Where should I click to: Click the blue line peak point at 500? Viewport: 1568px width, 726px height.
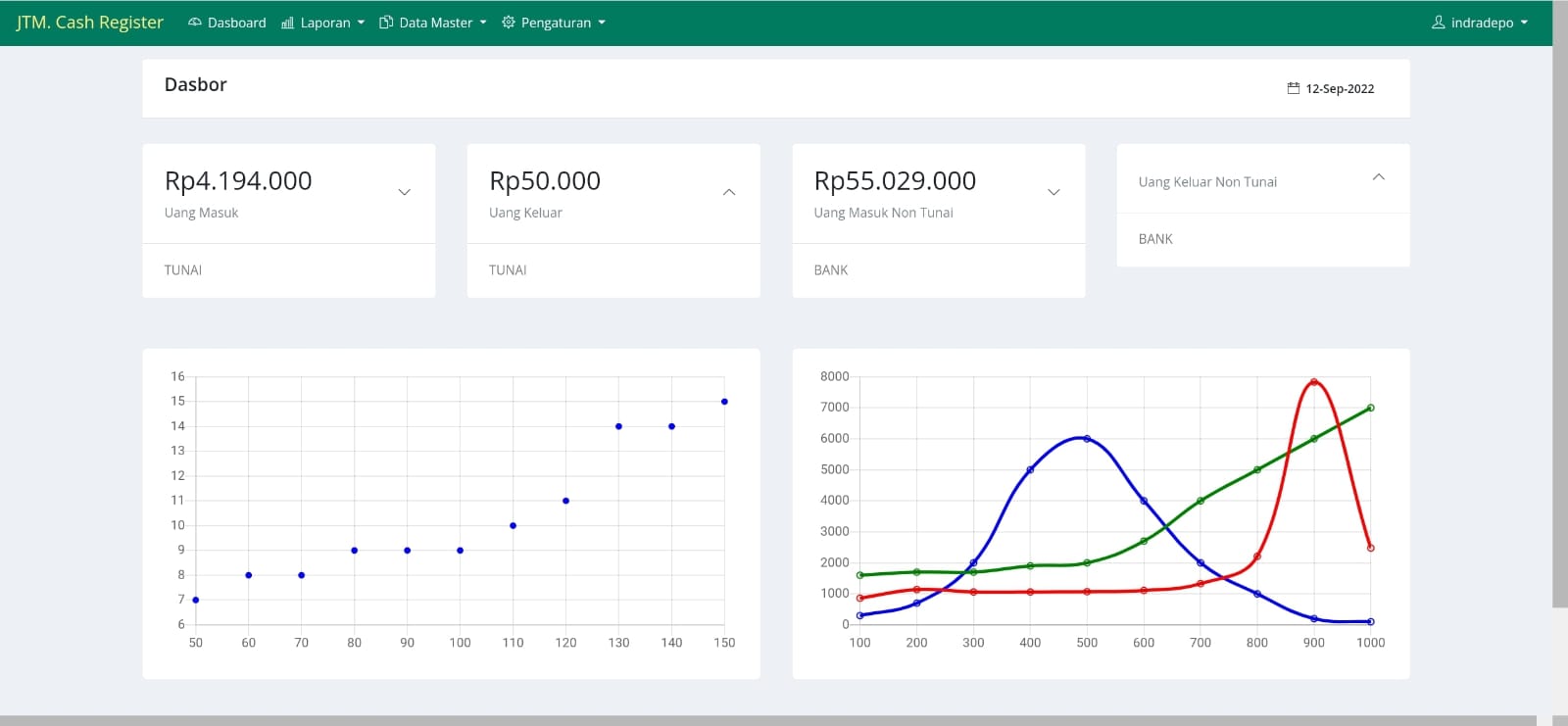click(x=1087, y=438)
